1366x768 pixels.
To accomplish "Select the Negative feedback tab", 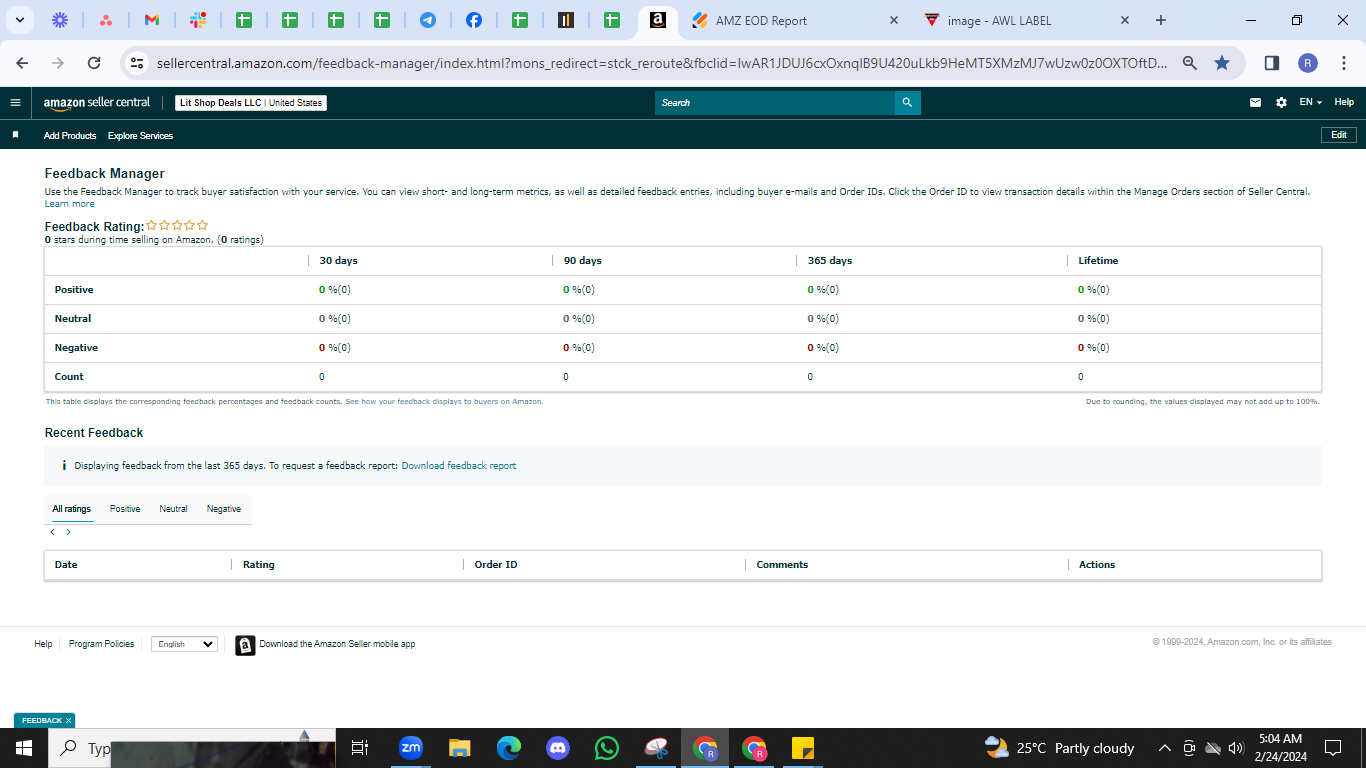I will pyautogui.click(x=224, y=509).
